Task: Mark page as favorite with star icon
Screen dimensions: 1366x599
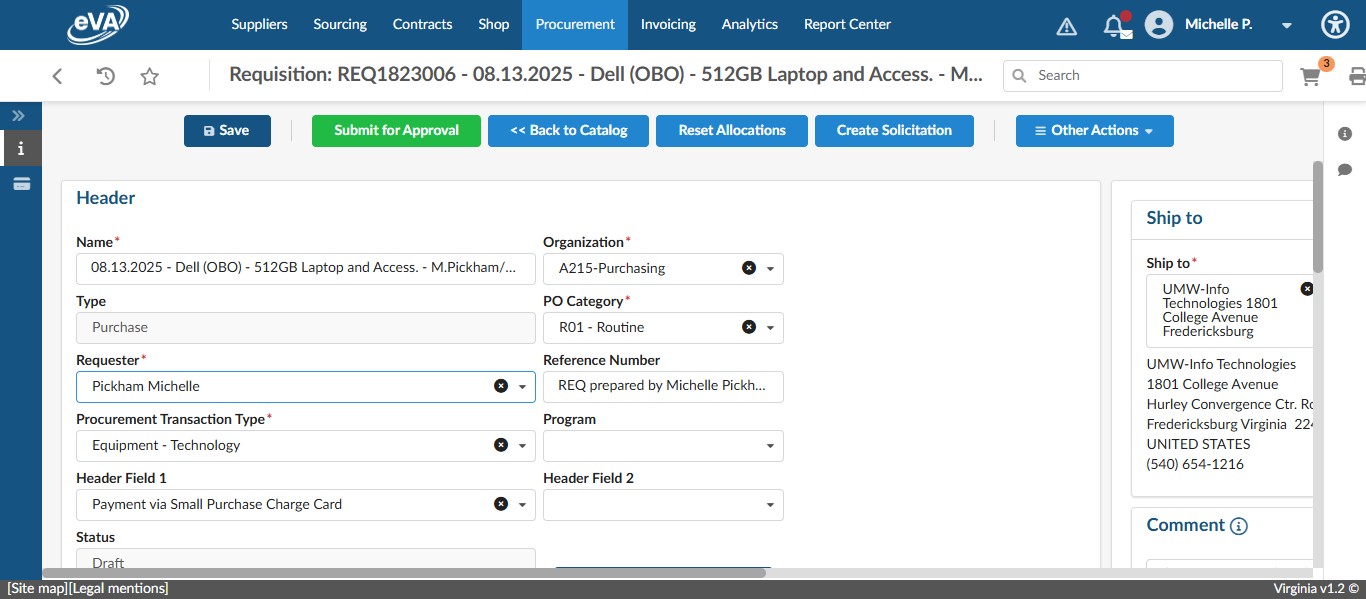Action: [x=149, y=76]
